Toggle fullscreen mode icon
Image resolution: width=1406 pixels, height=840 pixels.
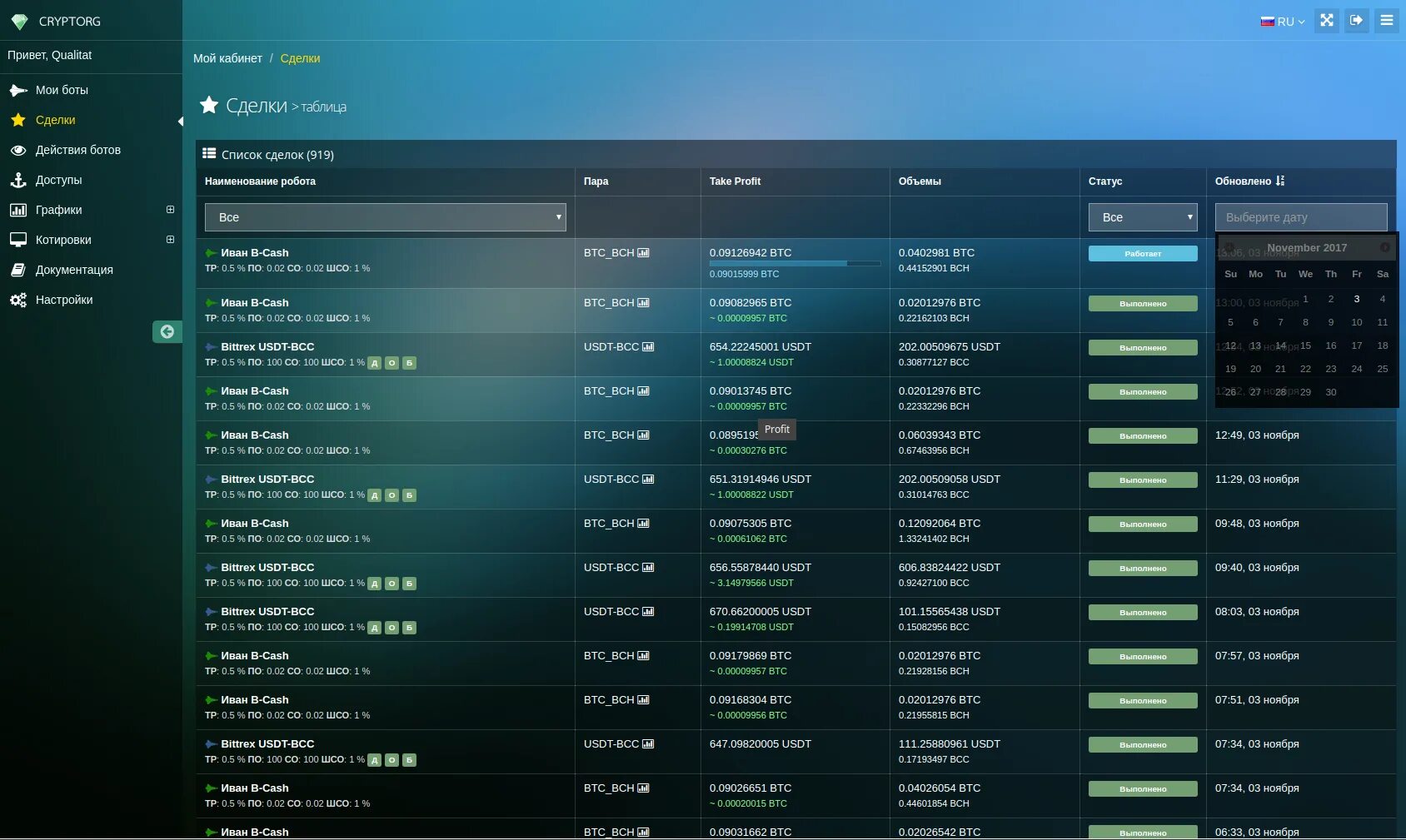(1327, 21)
